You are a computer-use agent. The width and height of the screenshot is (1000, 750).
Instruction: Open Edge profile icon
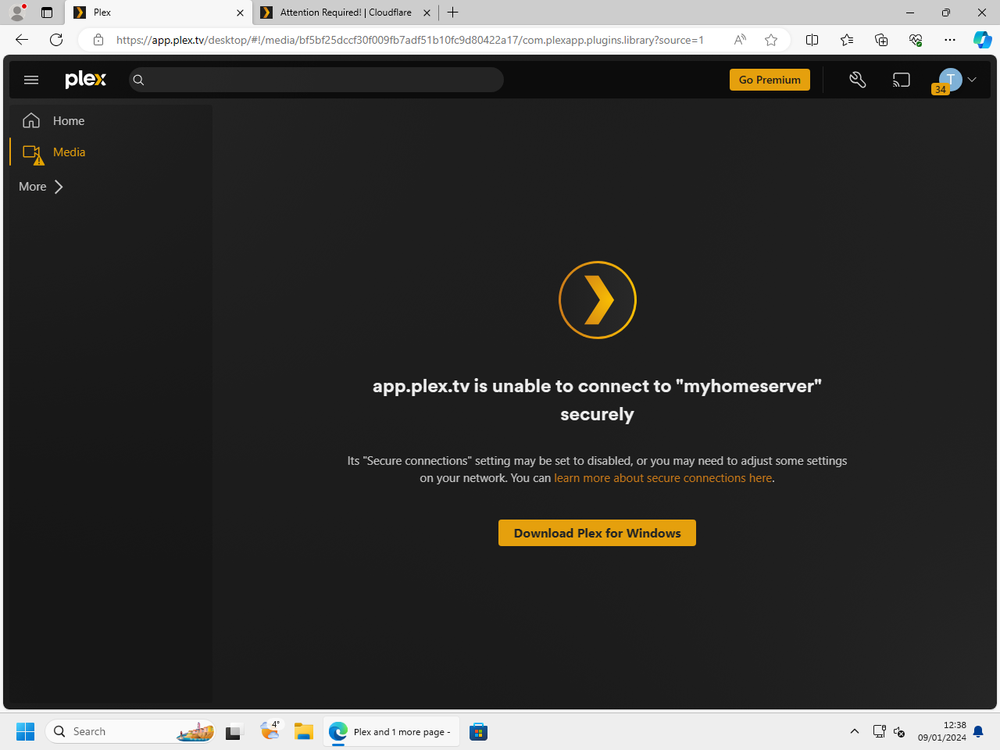click(18, 12)
